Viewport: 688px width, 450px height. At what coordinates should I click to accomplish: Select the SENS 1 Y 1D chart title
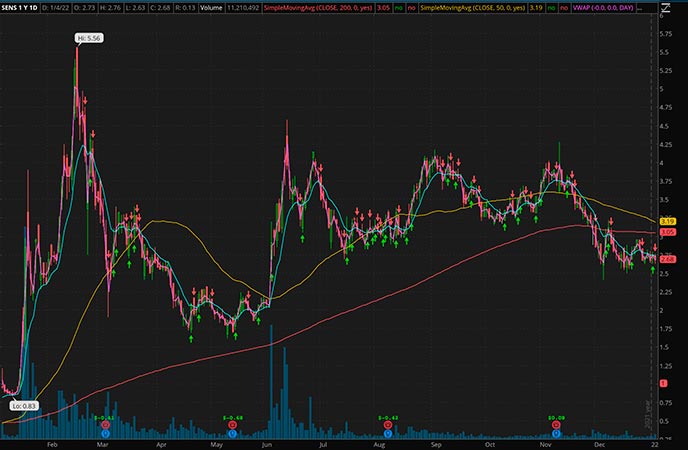tap(19, 7)
